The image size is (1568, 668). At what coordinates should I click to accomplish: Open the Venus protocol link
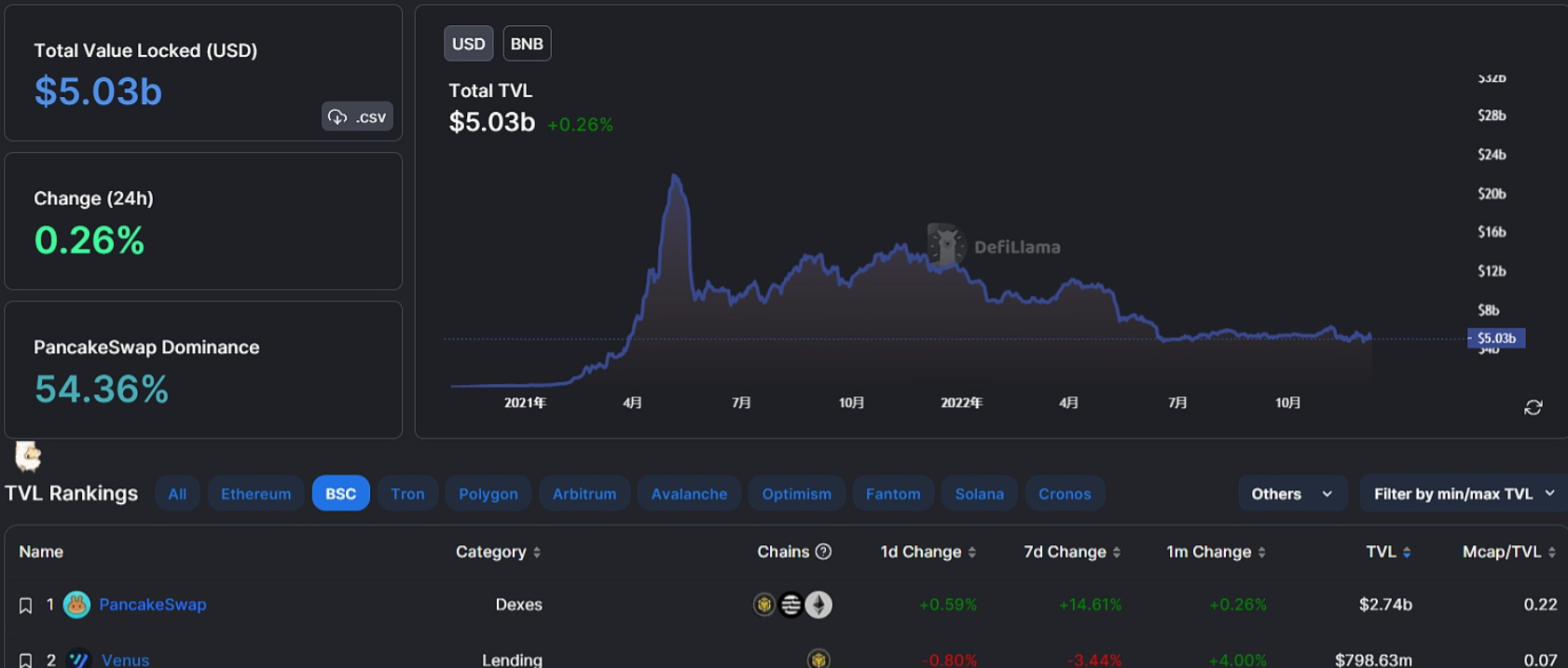click(125, 660)
